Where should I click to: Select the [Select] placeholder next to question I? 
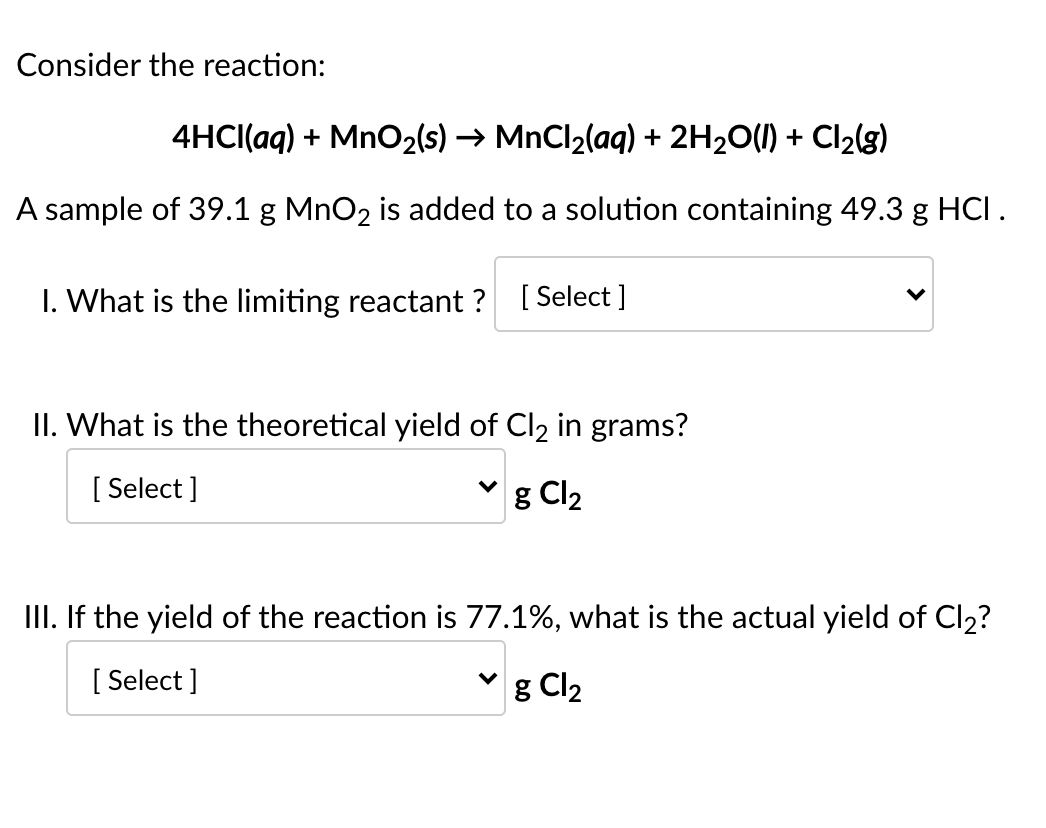(x=570, y=296)
